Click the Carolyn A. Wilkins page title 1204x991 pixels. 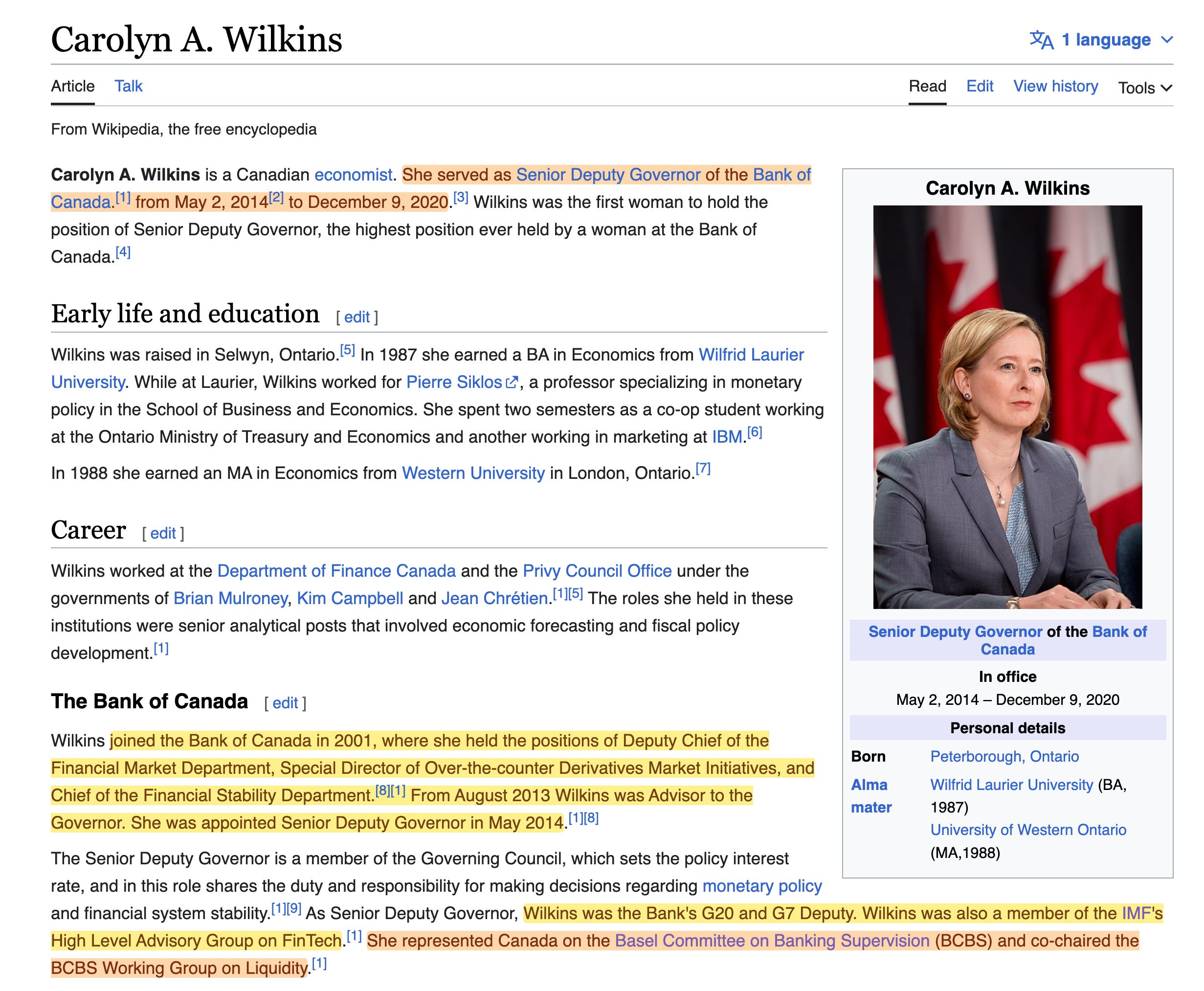(196, 40)
